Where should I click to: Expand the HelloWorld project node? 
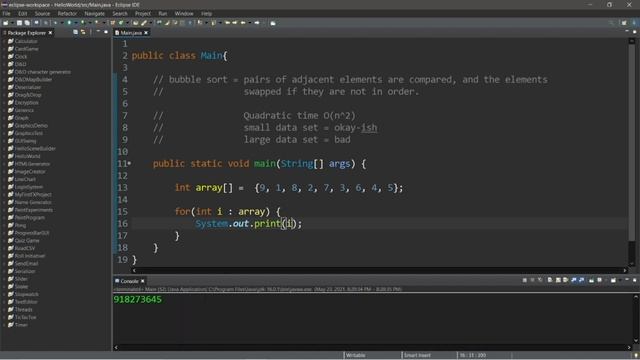coord(4,156)
